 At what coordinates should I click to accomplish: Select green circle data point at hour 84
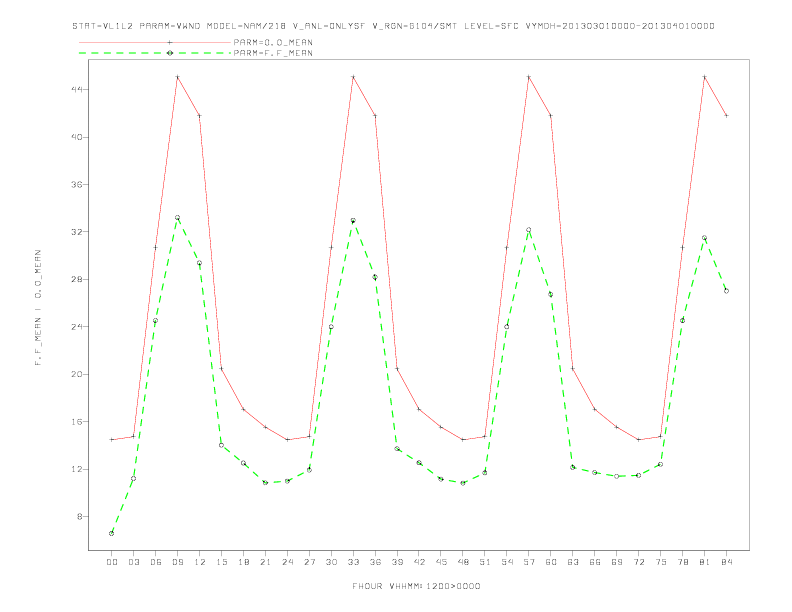click(726, 291)
